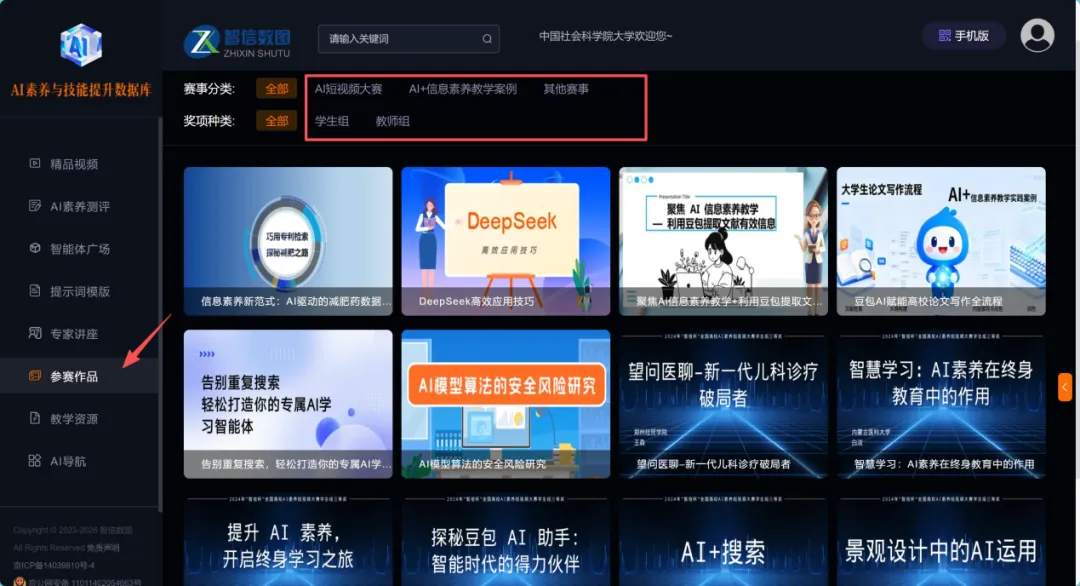Image resolution: width=1080 pixels, height=586 pixels.
Task: Open DeepSeek高效应用技巧 thumbnail
Action: (x=506, y=241)
